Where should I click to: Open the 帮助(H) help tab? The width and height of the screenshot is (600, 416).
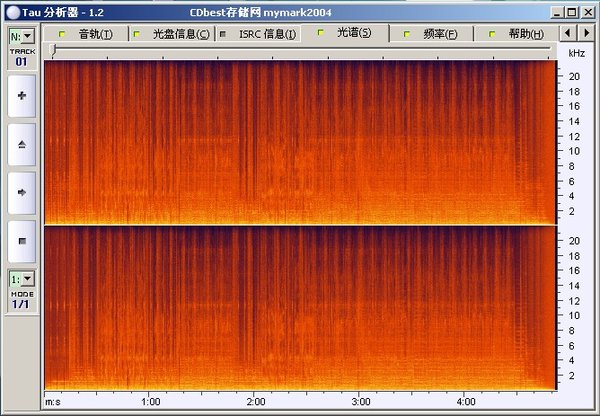517,34
